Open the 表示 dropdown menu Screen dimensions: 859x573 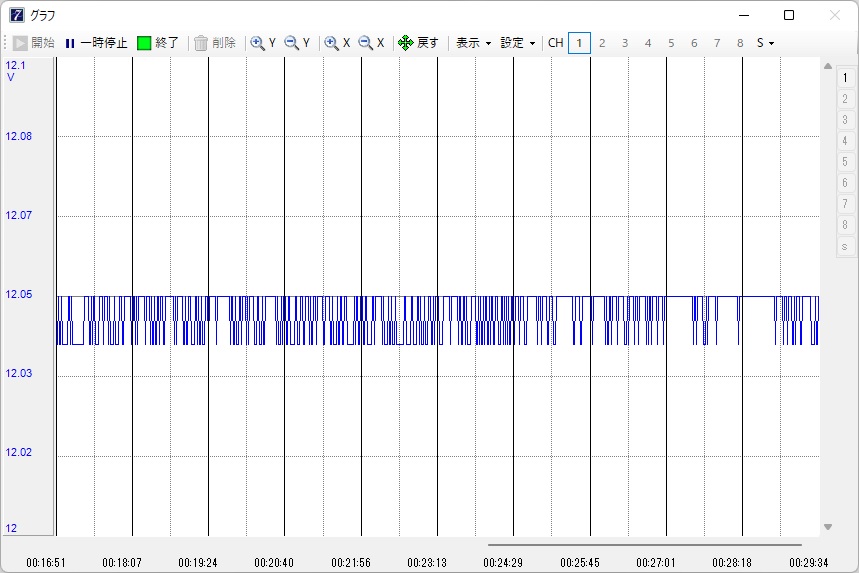[473, 43]
